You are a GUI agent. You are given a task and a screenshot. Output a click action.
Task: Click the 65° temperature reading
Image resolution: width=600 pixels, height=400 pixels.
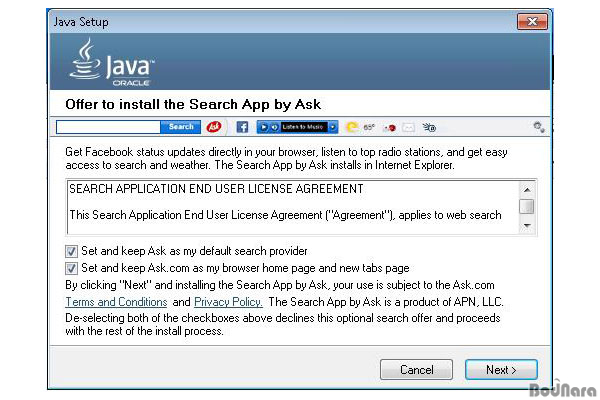coord(369,127)
